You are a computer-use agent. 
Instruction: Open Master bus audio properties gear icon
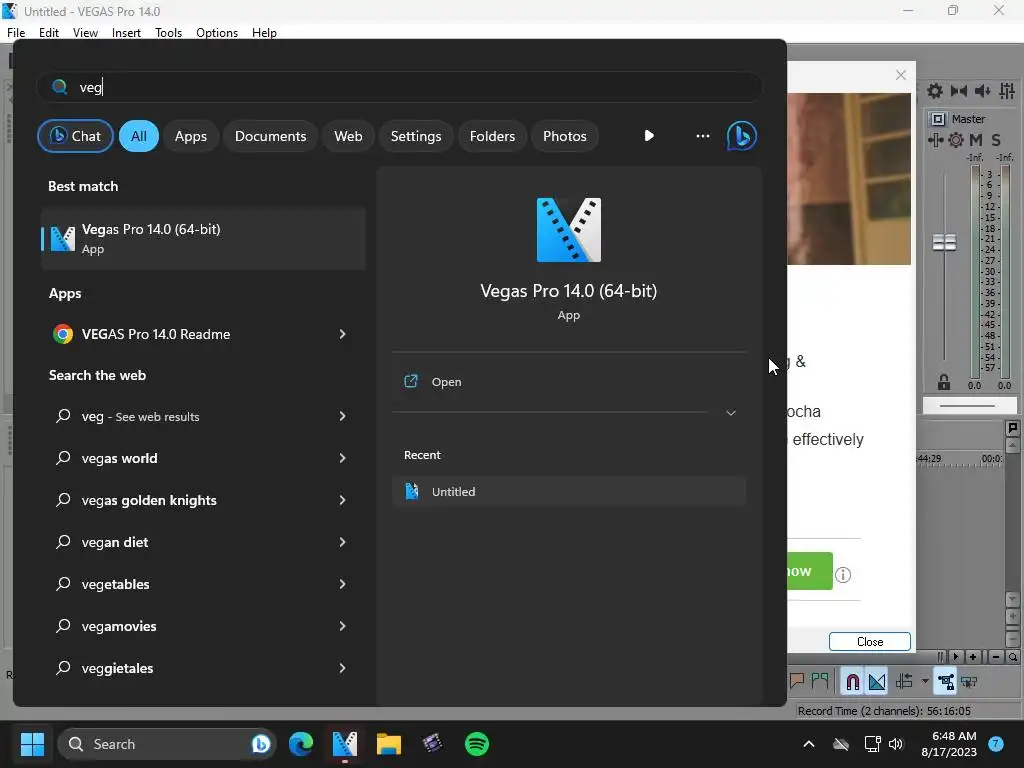935,91
